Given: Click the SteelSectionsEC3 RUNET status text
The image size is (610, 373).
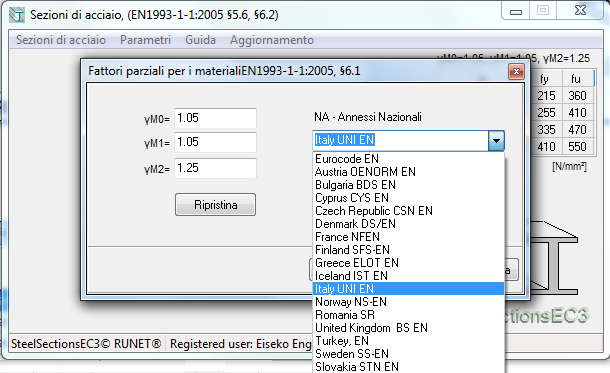Looking at the screenshot, I should (x=86, y=344).
